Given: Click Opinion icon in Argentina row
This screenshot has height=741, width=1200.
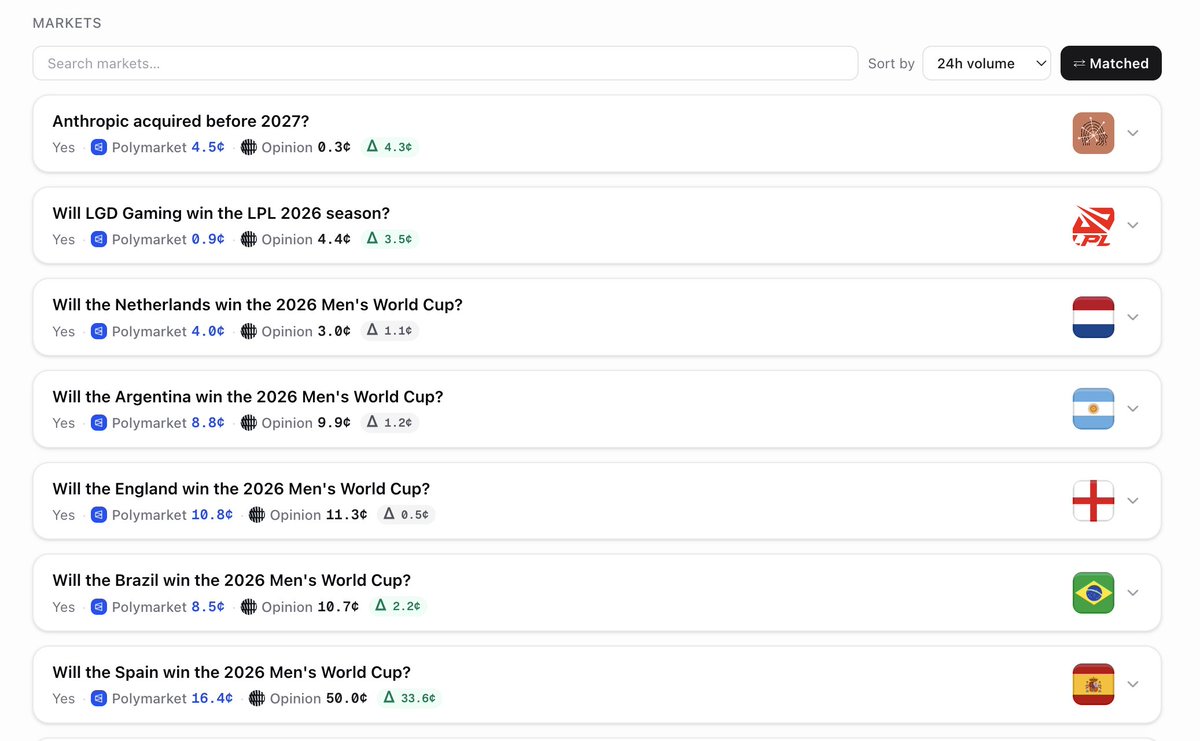Looking at the screenshot, I should click(x=249, y=423).
